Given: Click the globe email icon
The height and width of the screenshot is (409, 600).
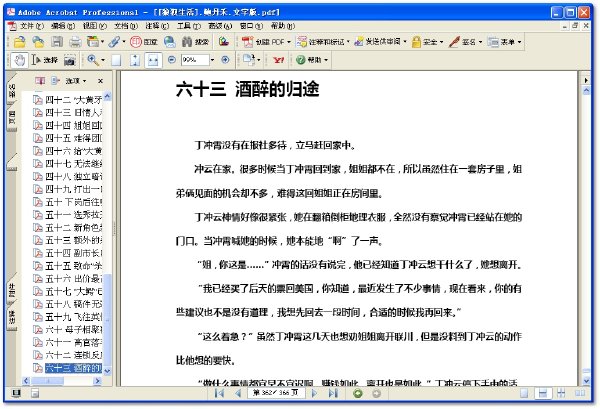Looking at the screenshot, I should coord(170,41).
